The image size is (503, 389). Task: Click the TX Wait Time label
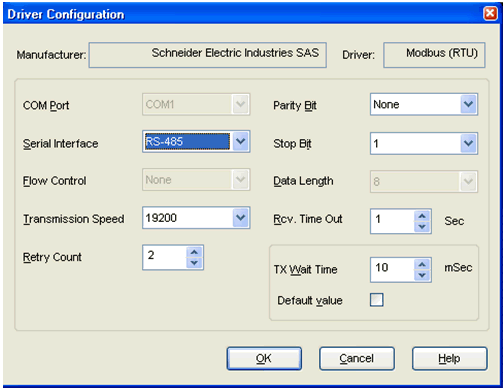pyautogui.click(x=305, y=269)
